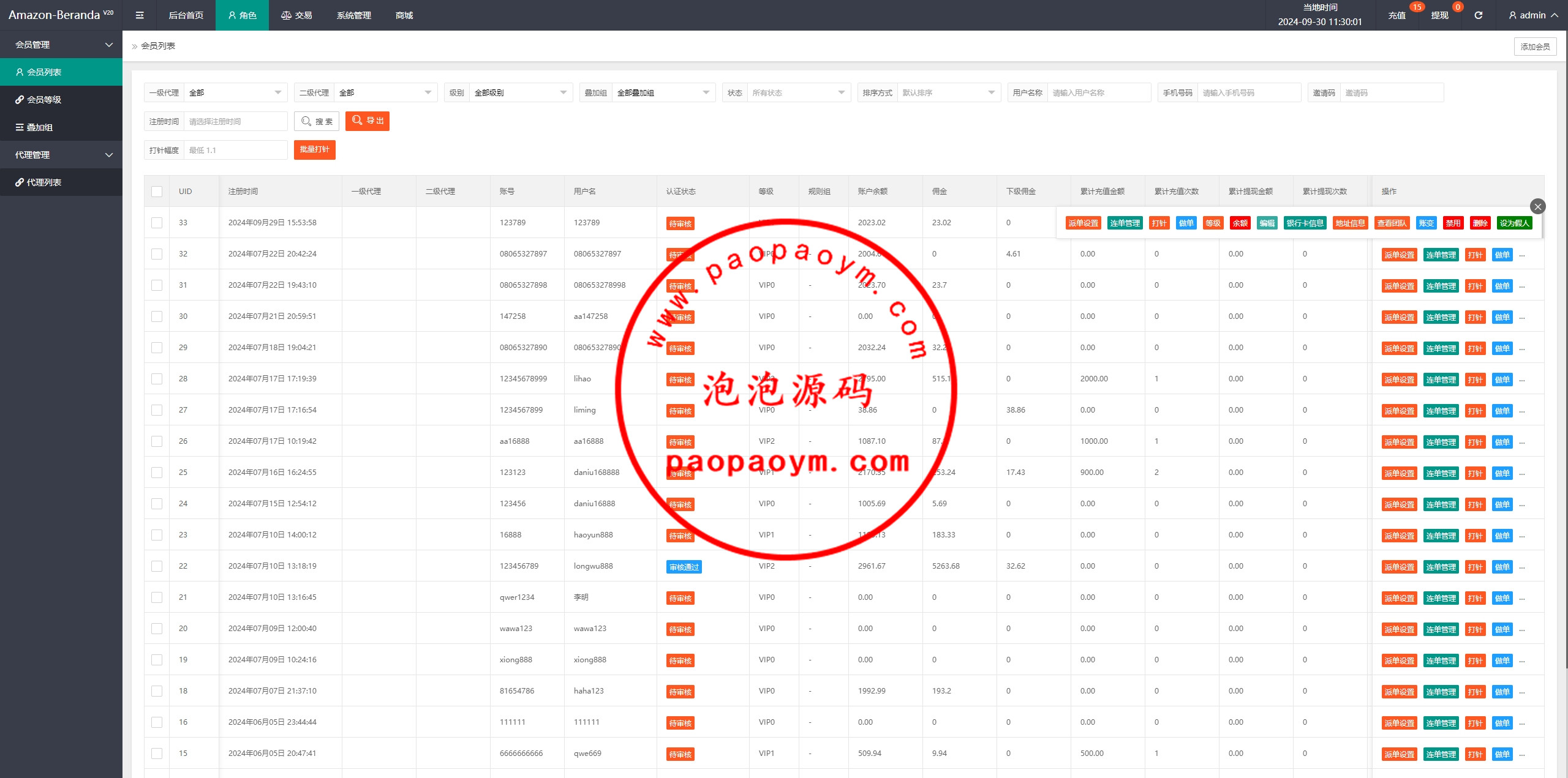Click the 用户名称 input field
Viewport: 1568px width, 778px height.
pyautogui.click(x=1099, y=92)
